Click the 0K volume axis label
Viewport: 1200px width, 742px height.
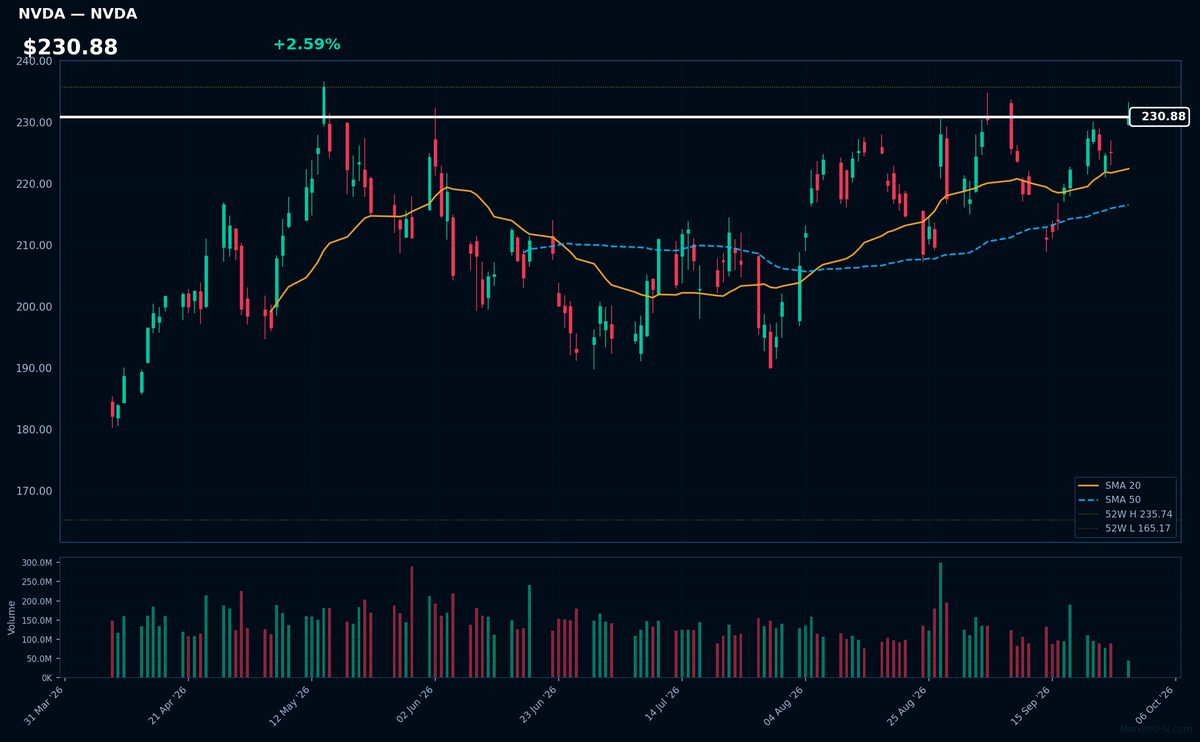[47, 678]
